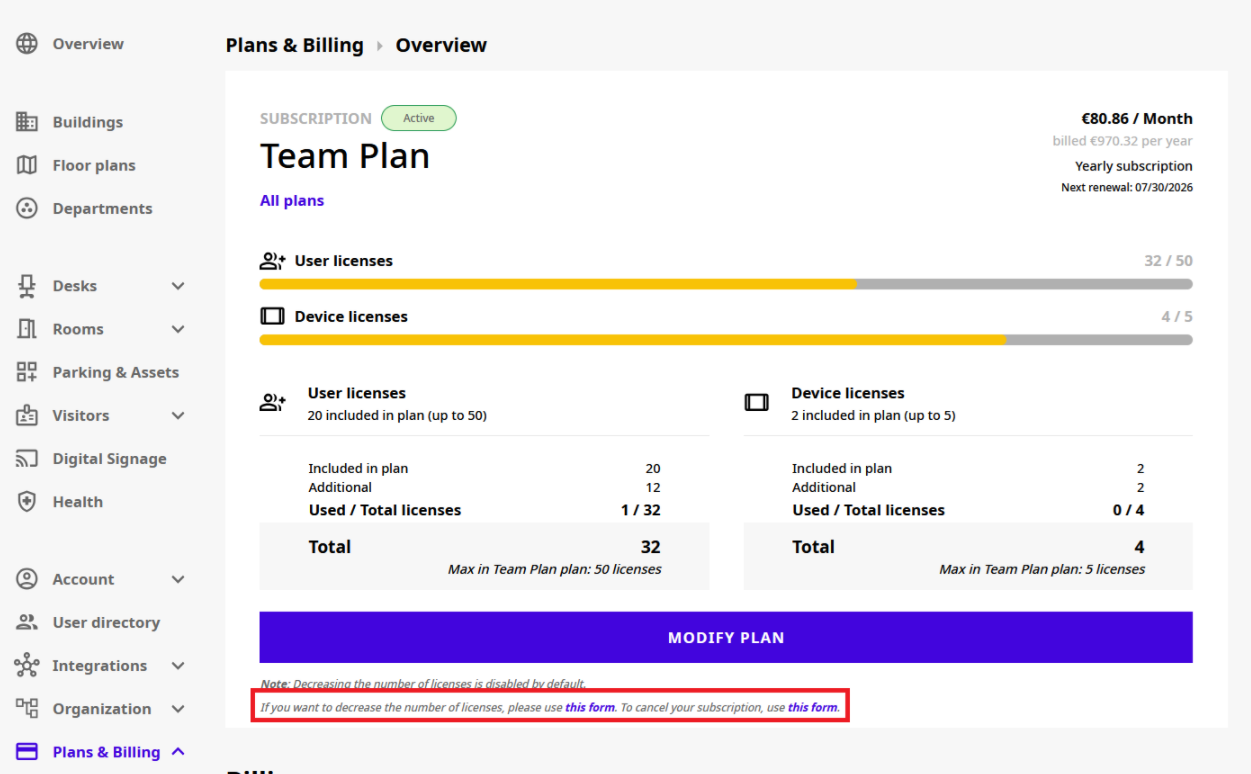Click the Integrations hub icon
This screenshot has width=1251, height=774.
point(27,665)
